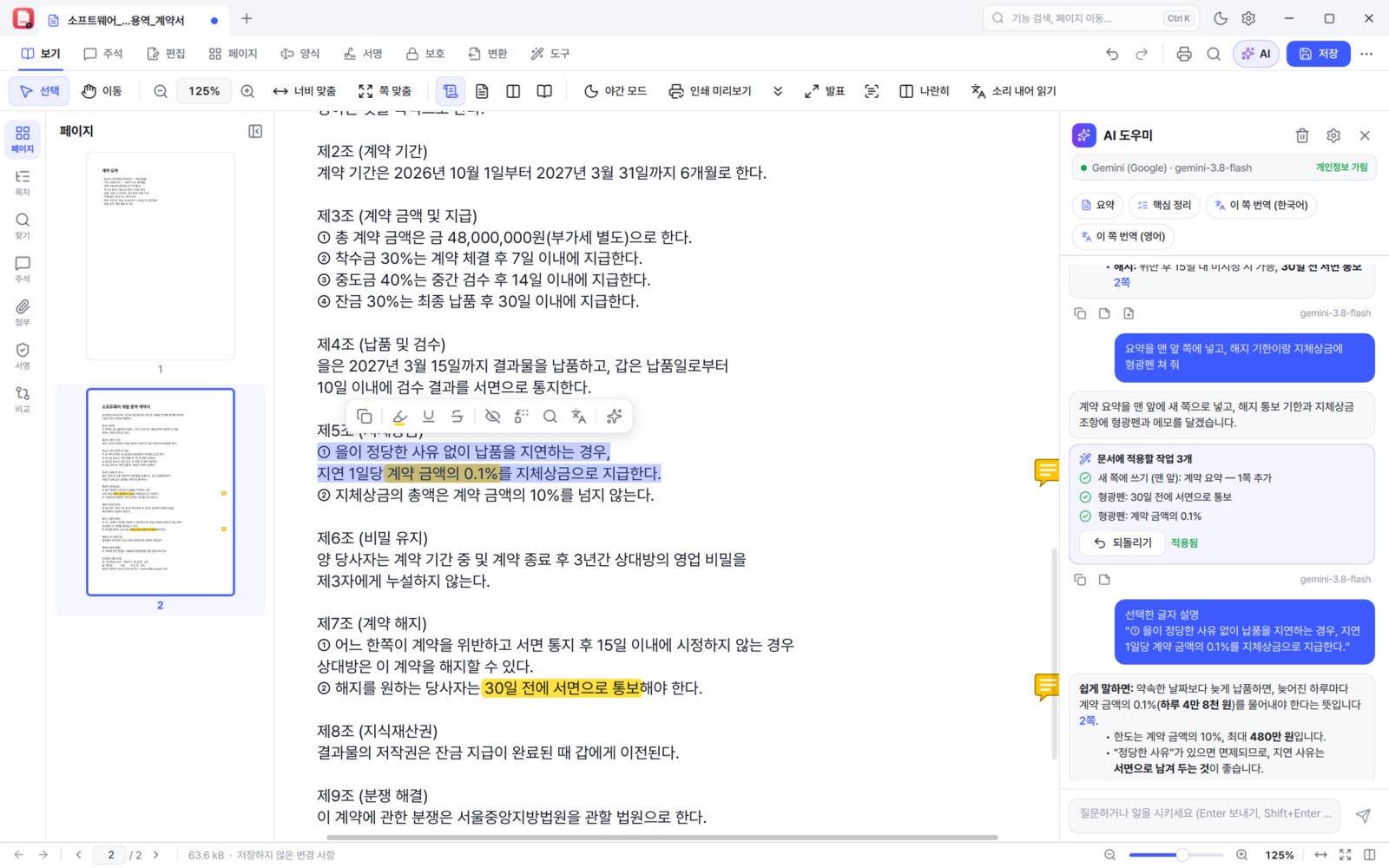
Task: Open the 125% zoom level field
Action: pos(204,91)
